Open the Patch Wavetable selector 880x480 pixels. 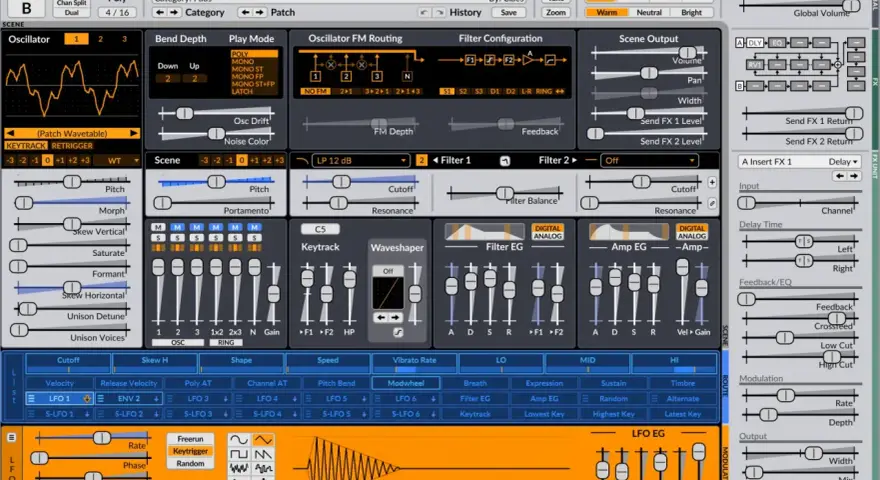[72, 134]
